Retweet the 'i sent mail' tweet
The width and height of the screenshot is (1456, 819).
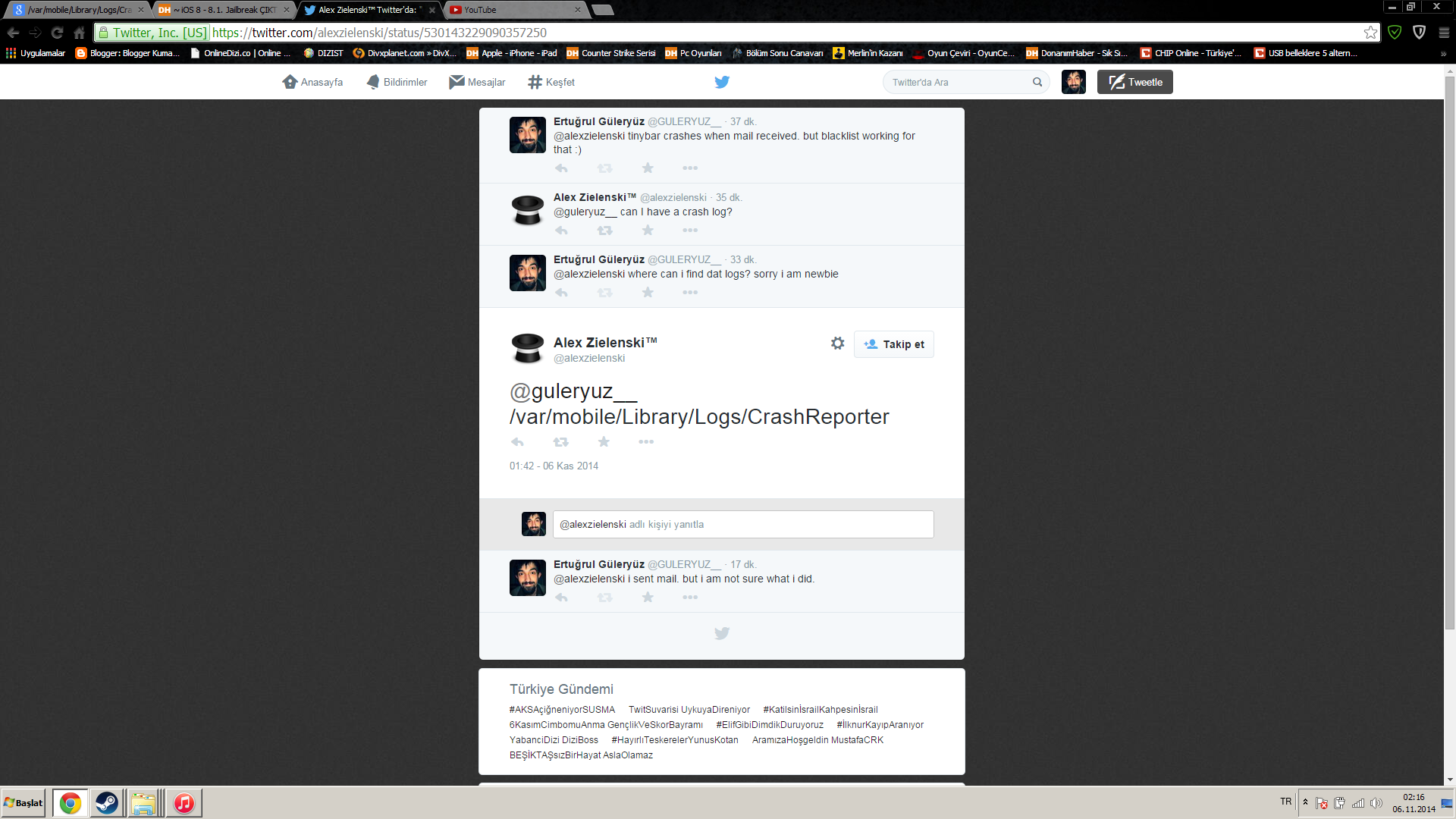(604, 598)
